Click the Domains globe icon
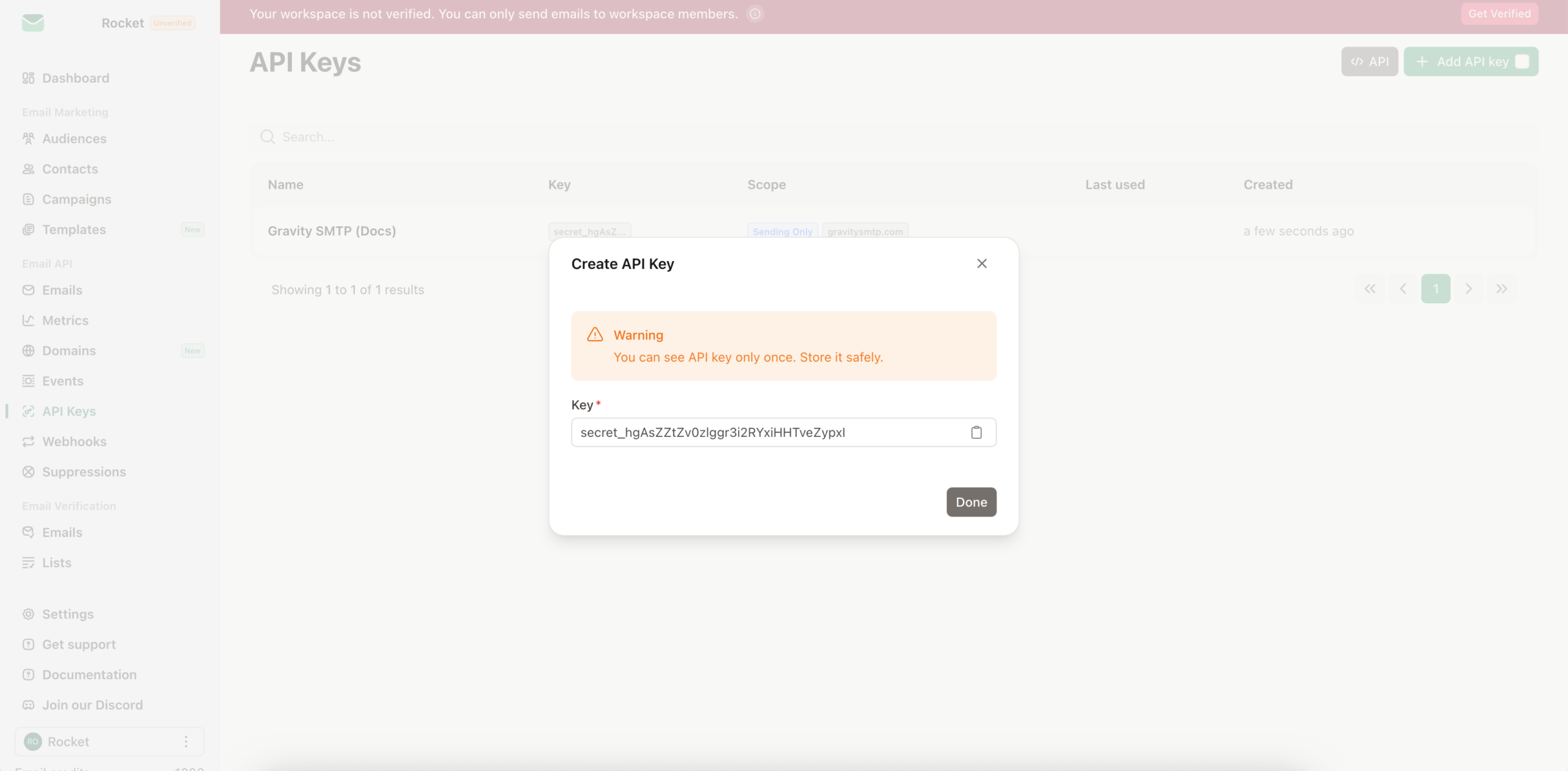Image resolution: width=1568 pixels, height=771 pixels. tap(28, 351)
